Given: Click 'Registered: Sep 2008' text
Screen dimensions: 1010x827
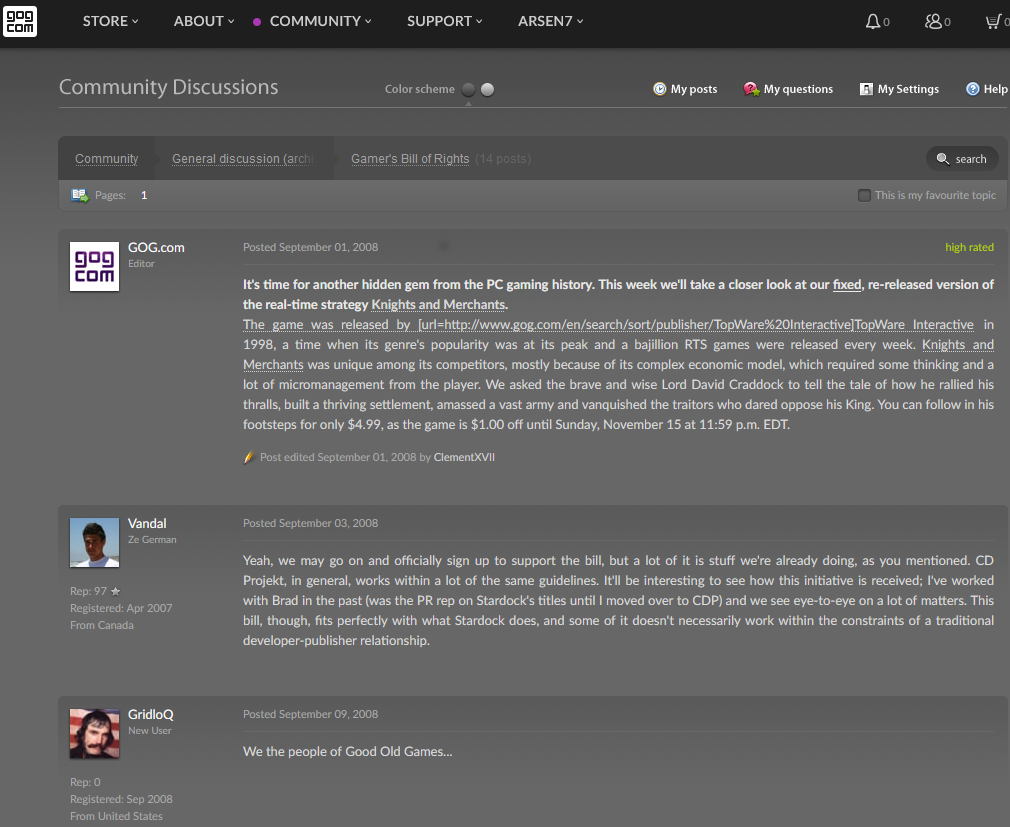Looking at the screenshot, I should click(121, 799).
